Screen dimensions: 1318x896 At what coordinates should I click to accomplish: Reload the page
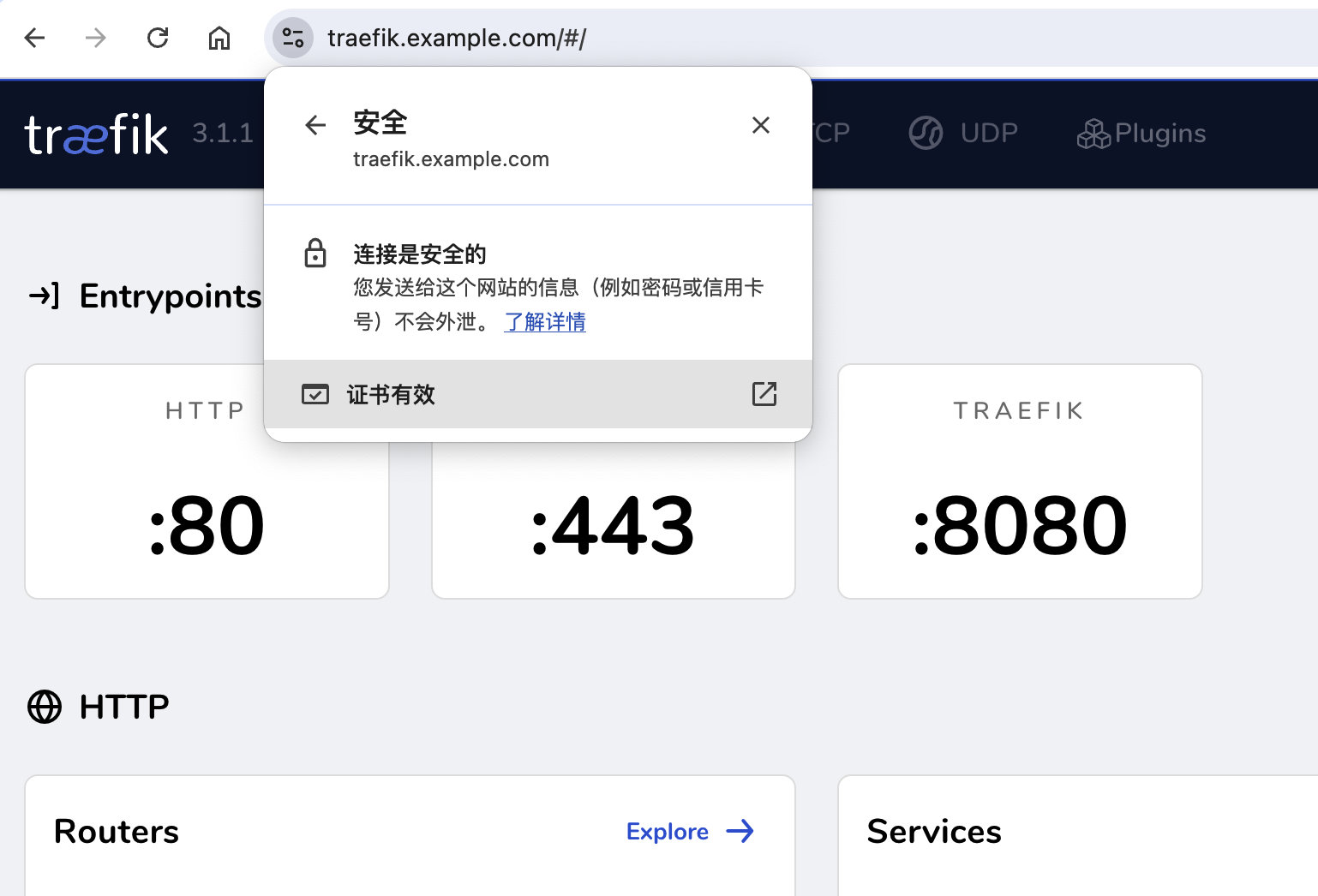(158, 38)
